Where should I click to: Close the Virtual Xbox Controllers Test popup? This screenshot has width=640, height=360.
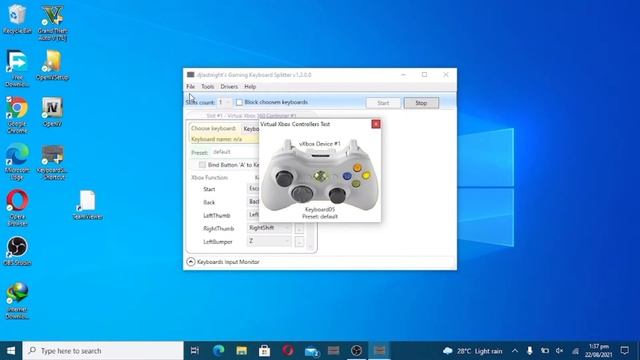pos(376,124)
